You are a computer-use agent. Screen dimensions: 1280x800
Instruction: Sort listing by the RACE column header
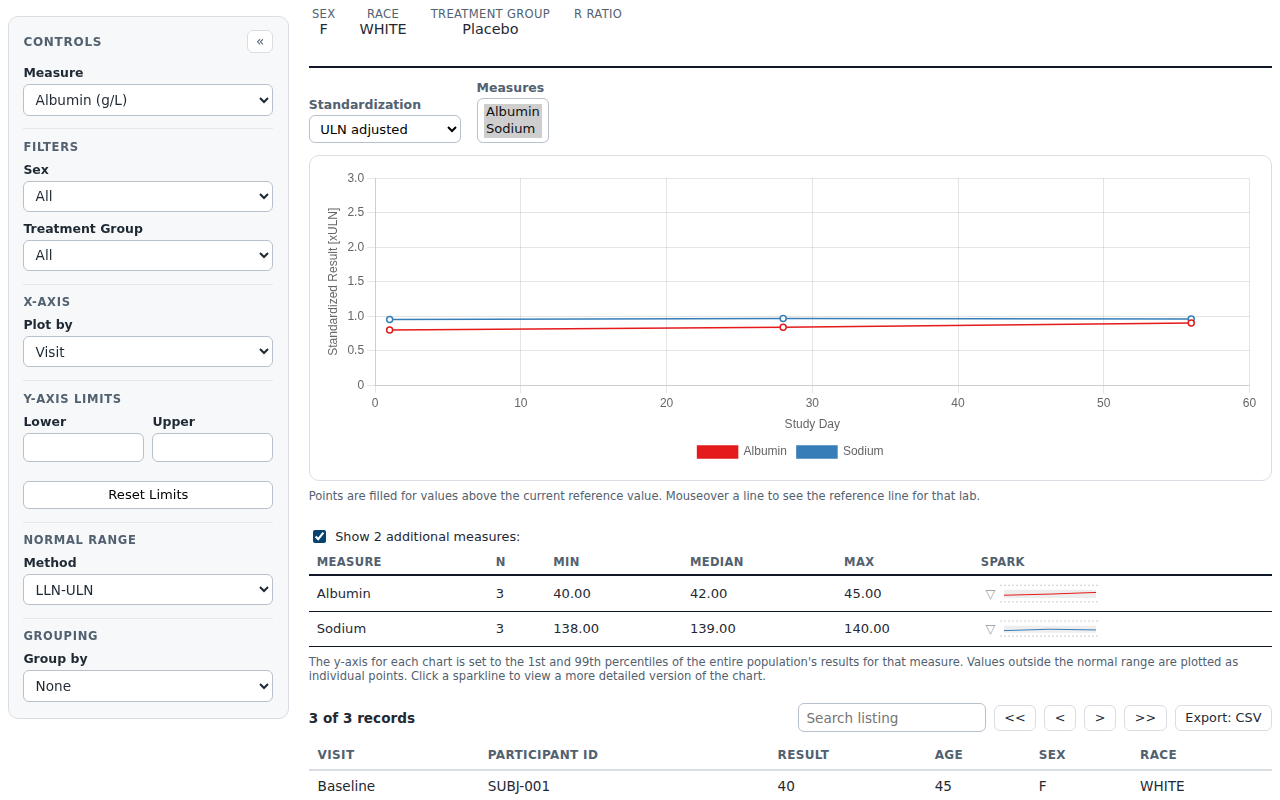click(x=1158, y=755)
